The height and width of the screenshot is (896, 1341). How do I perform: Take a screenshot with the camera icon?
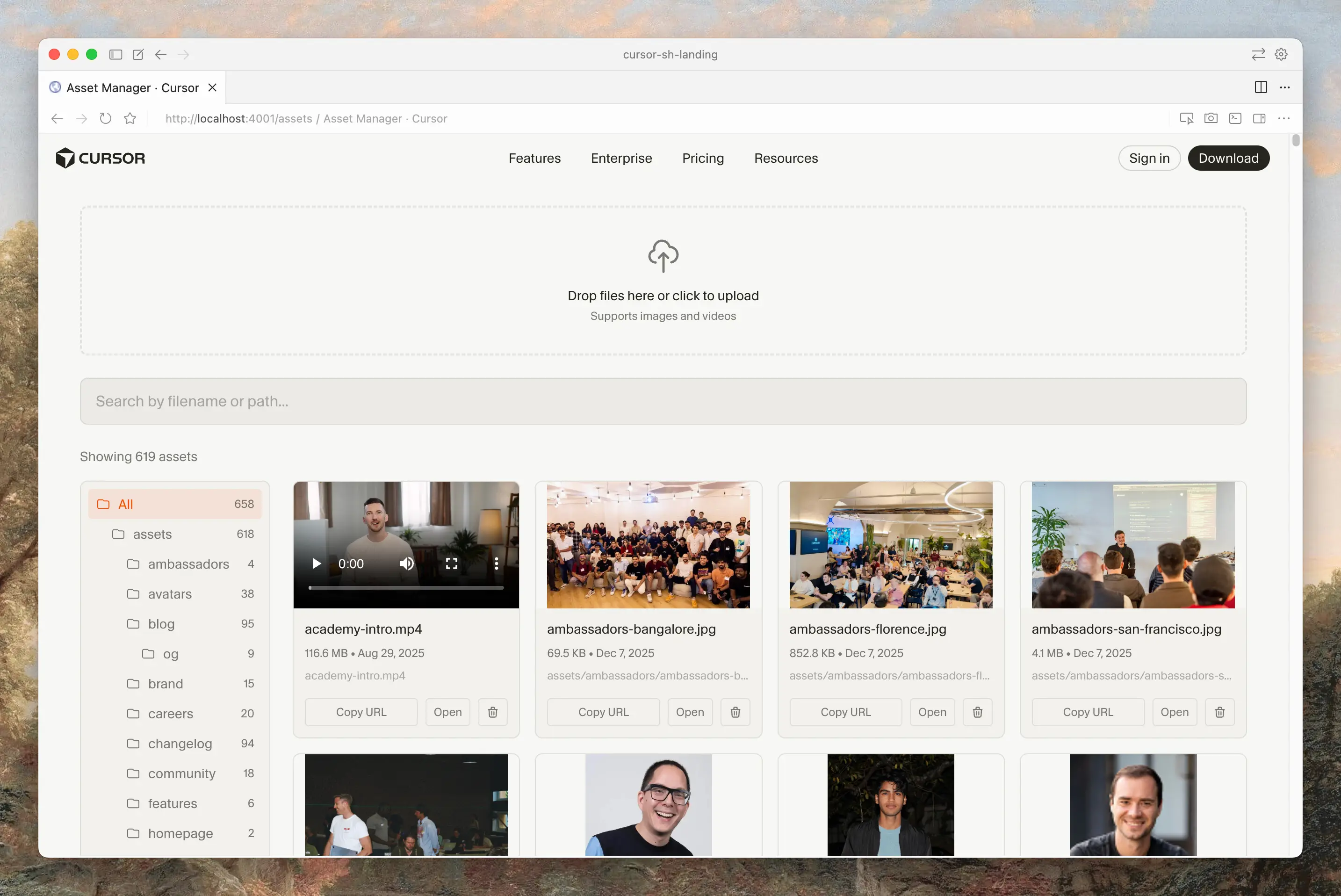click(x=1210, y=118)
